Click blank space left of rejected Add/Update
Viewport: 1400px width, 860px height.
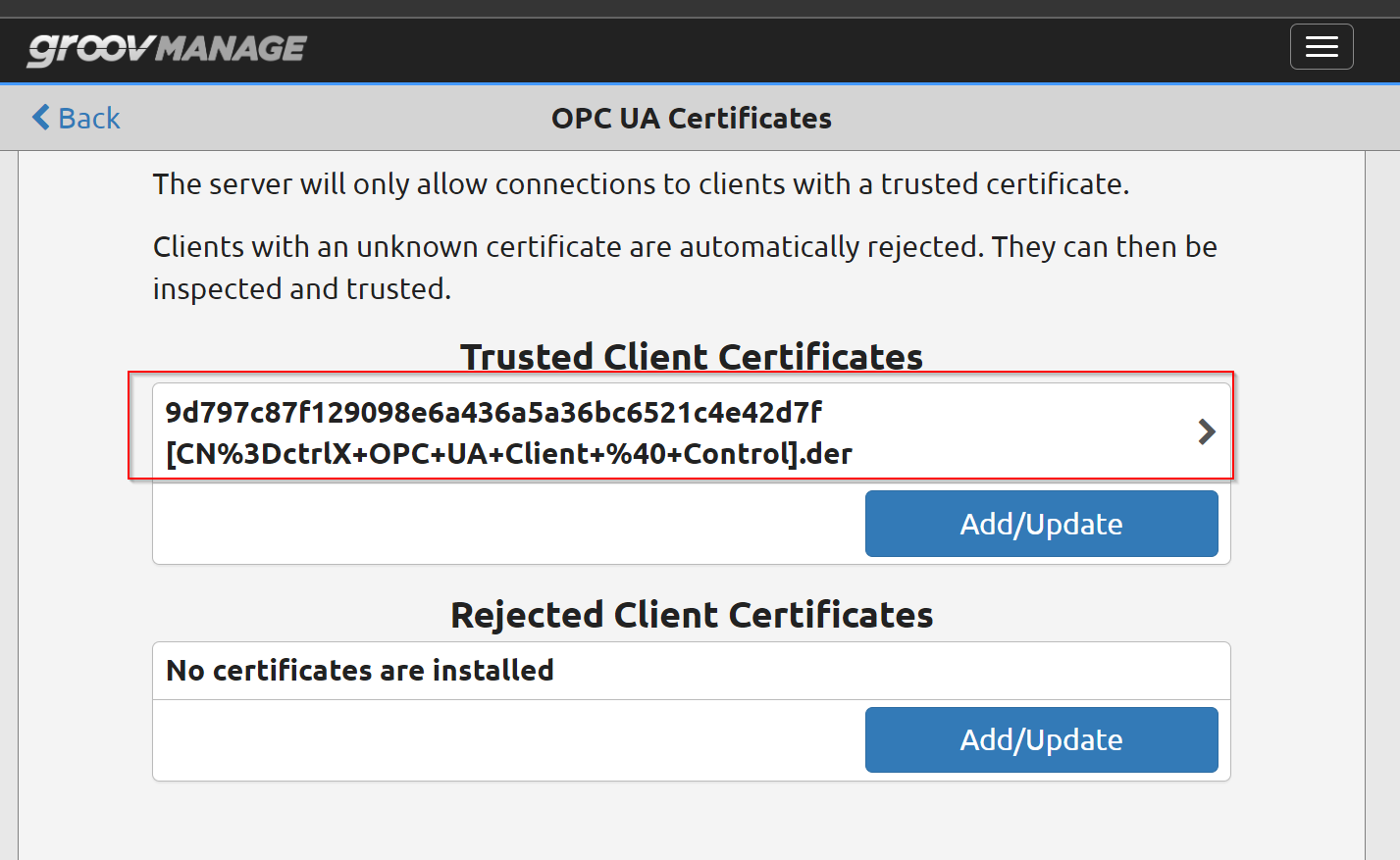tap(508, 739)
